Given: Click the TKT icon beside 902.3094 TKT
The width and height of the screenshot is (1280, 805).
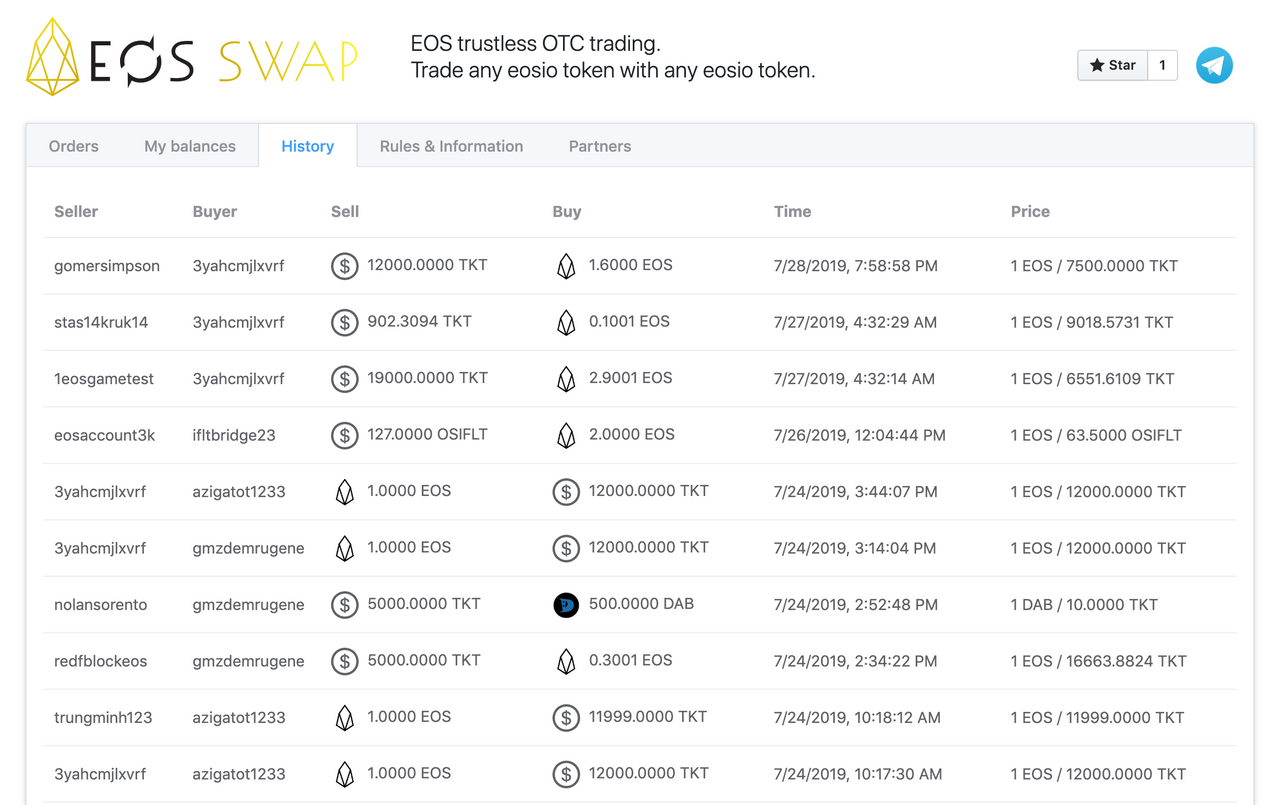Looking at the screenshot, I should pos(345,322).
